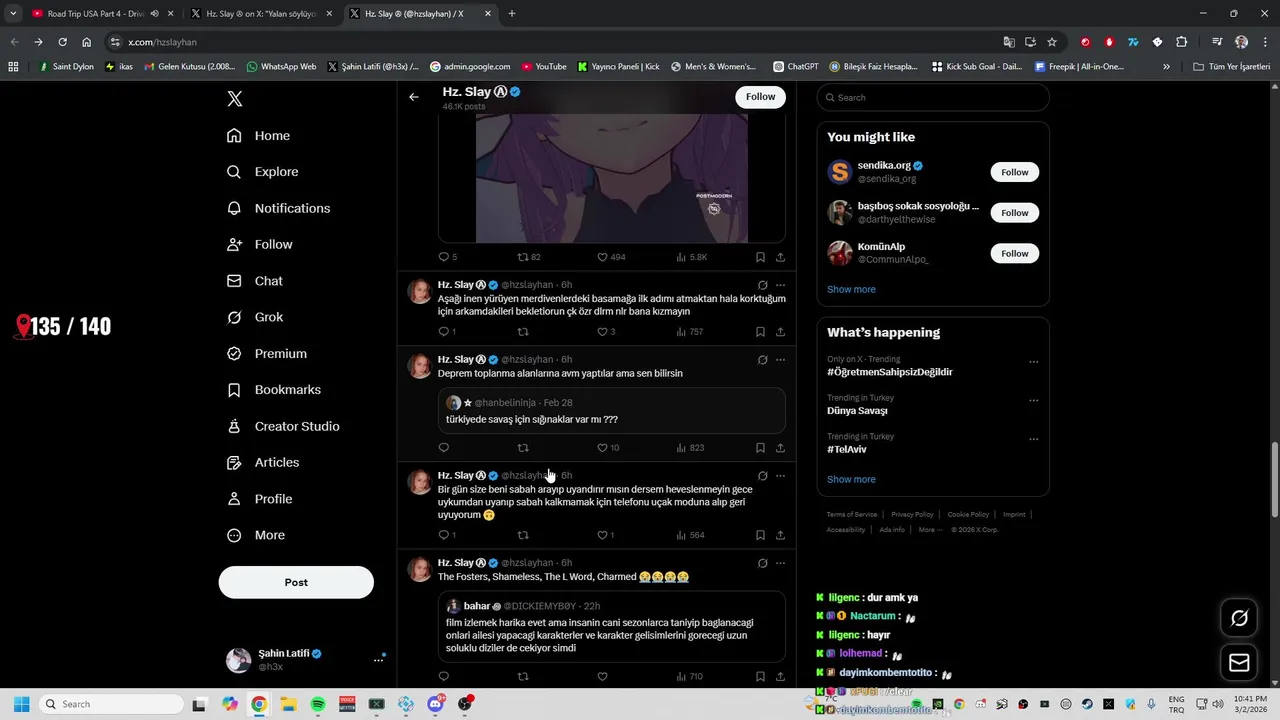Open Grok in X sidebar
The image size is (1280, 720).
point(254,317)
